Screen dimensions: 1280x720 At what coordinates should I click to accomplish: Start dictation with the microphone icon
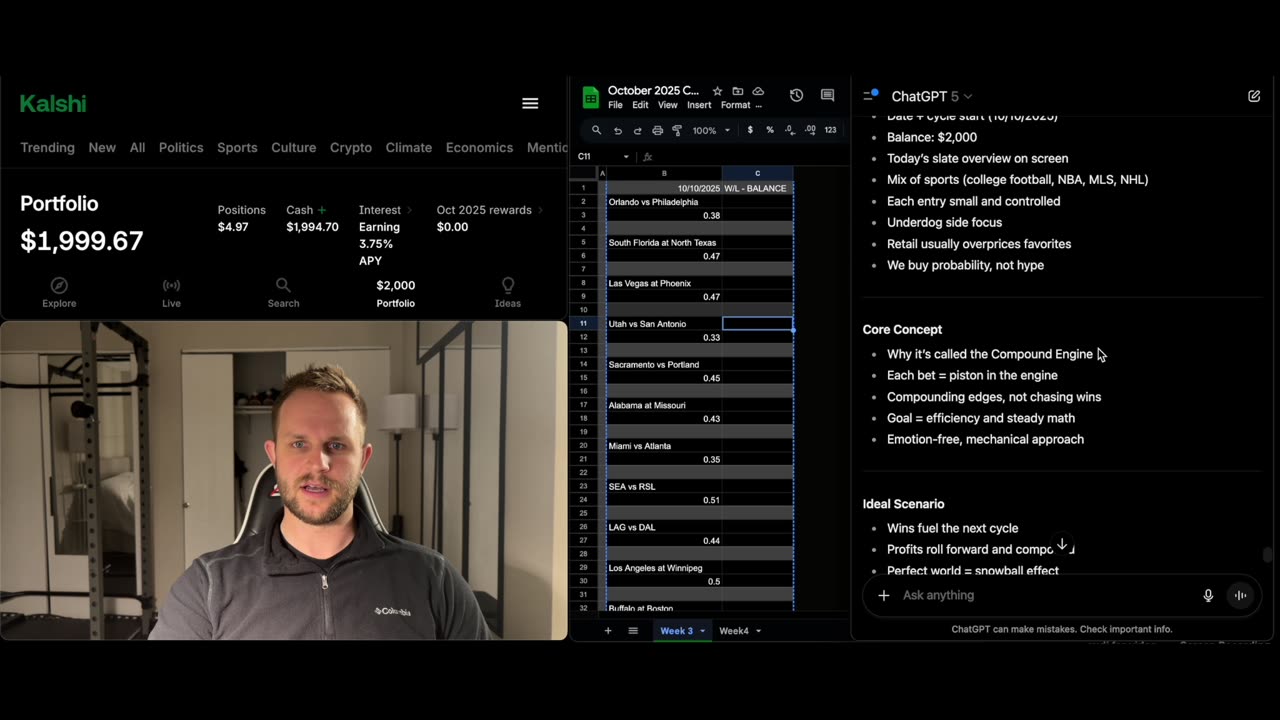pos(1208,595)
